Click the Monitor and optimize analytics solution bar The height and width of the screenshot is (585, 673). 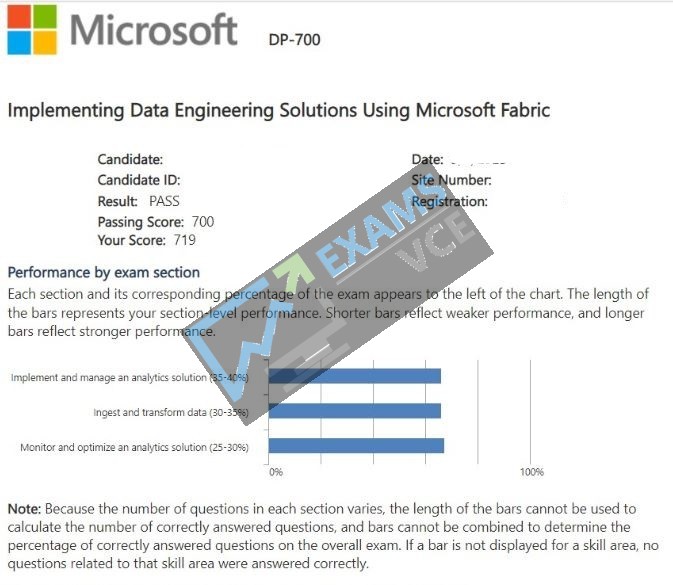pyautogui.click(x=356, y=446)
